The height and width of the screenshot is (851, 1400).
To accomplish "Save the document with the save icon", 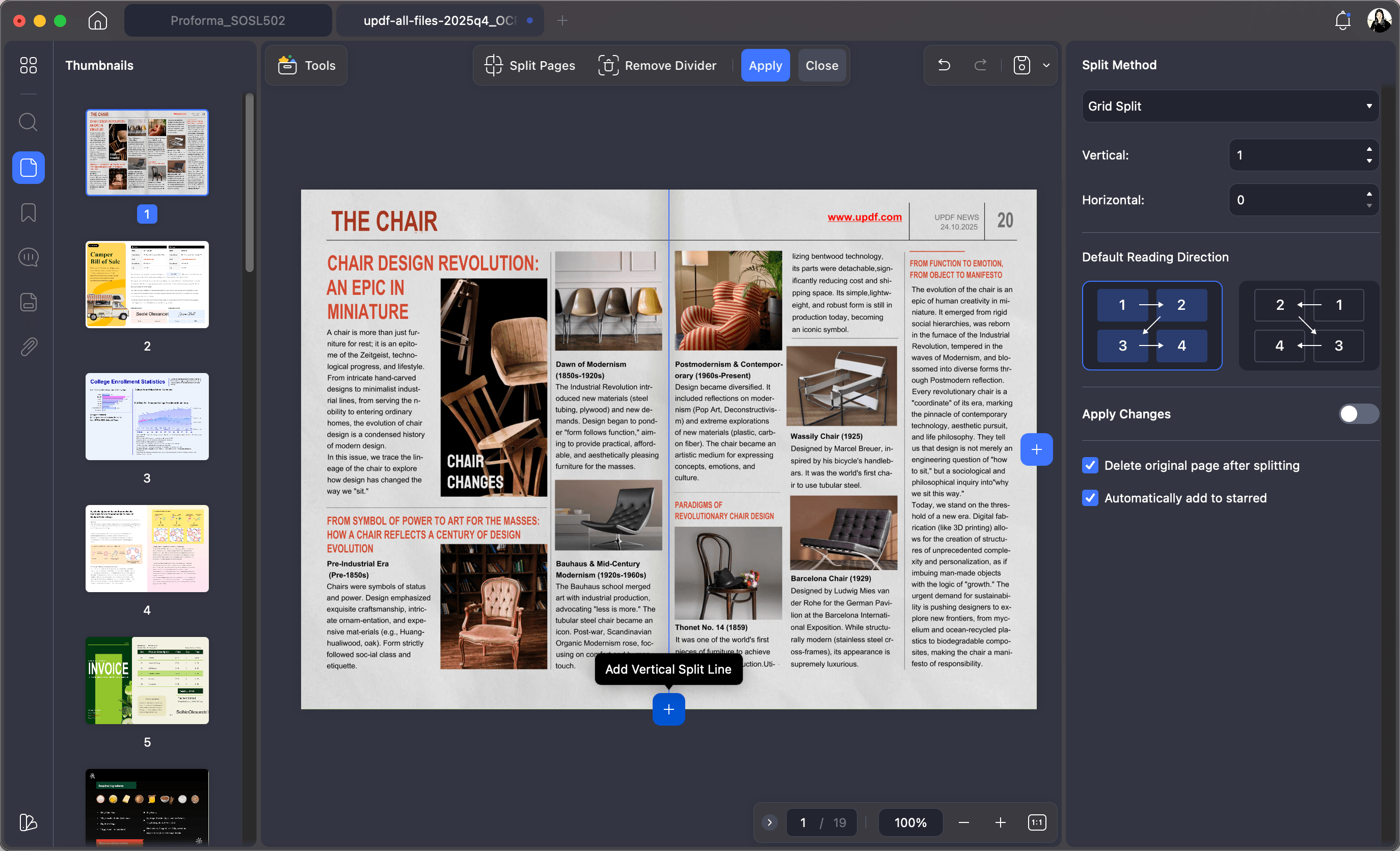I will [x=1020, y=65].
